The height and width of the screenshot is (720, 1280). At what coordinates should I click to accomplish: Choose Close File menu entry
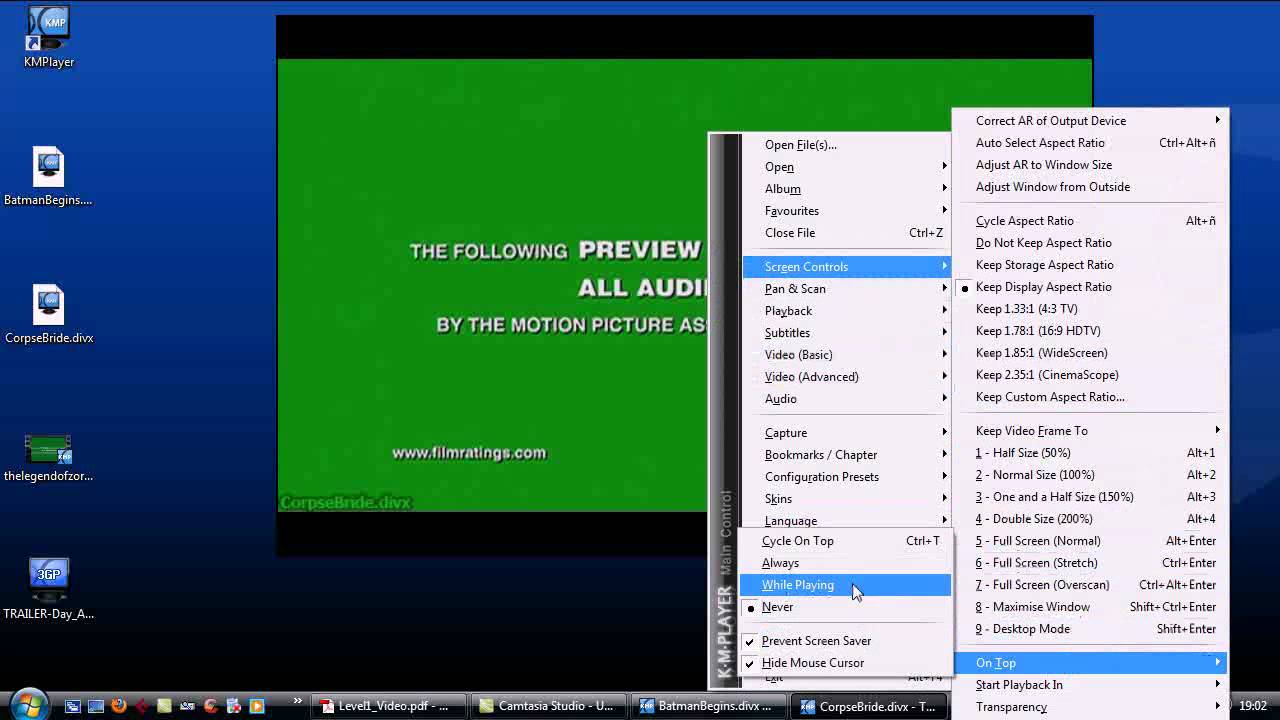click(846, 233)
